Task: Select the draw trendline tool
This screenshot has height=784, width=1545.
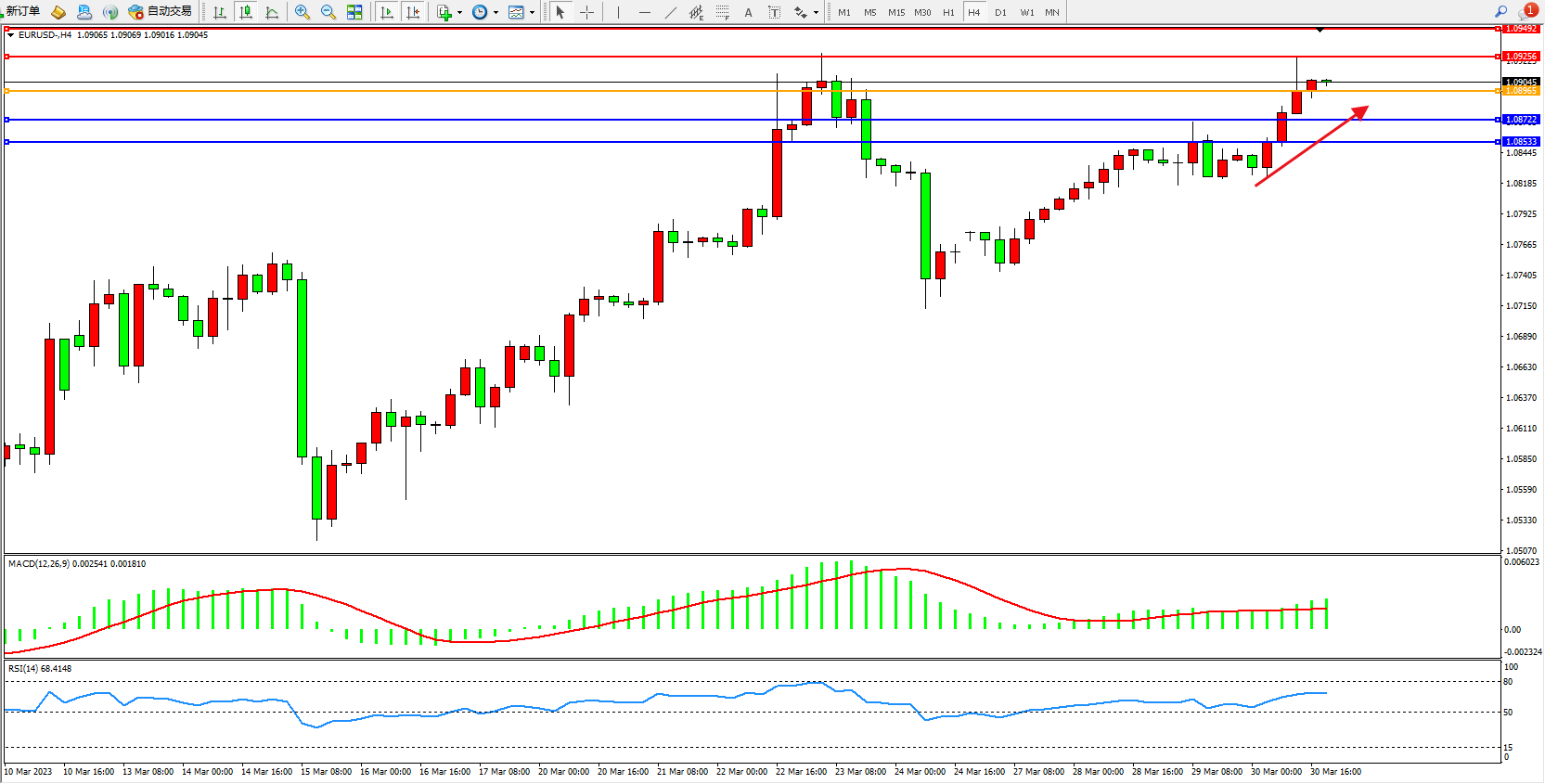Action: coord(670,12)
